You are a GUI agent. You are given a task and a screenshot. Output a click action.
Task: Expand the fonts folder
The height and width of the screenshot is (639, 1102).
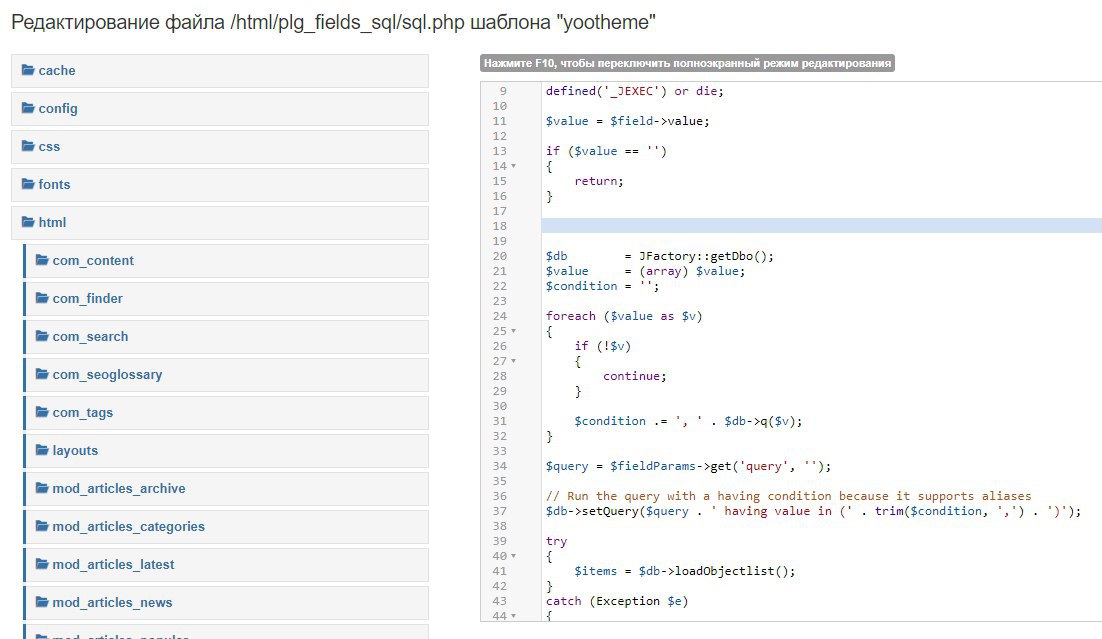coord(220,184)
